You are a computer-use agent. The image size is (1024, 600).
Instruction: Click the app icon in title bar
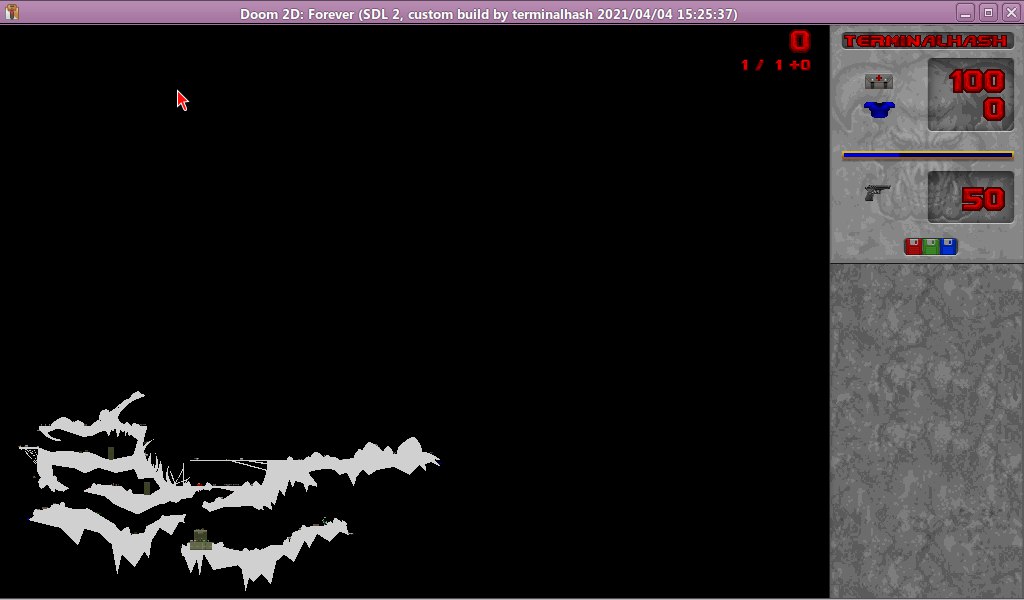12,12
